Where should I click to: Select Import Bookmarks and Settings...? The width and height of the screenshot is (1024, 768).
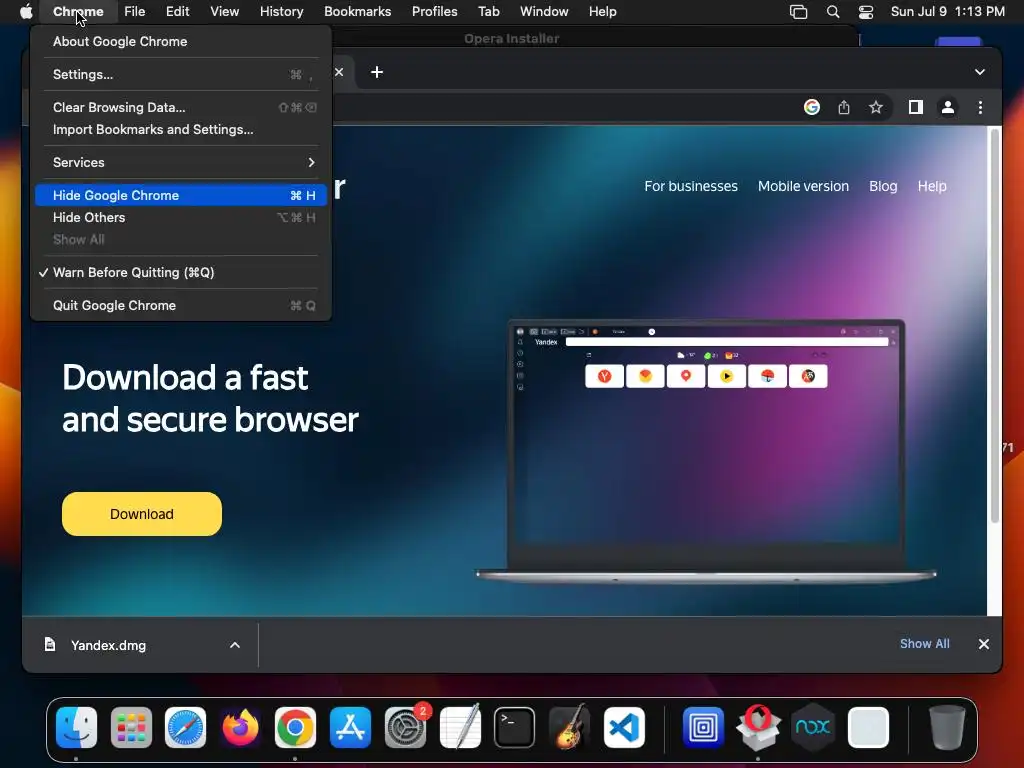(x=181, y=129)
